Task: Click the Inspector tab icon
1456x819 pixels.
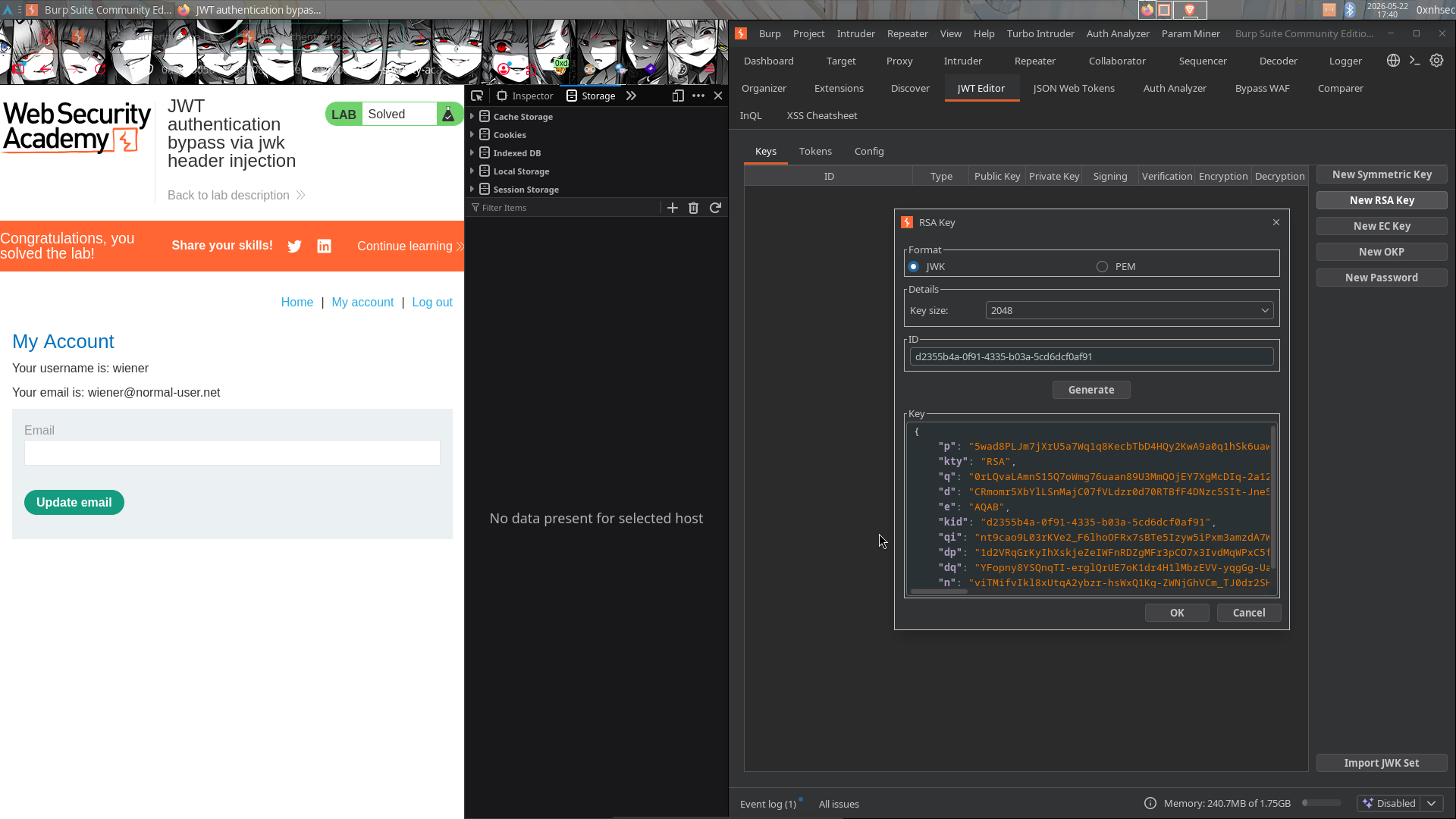Action: click(502, 96)
